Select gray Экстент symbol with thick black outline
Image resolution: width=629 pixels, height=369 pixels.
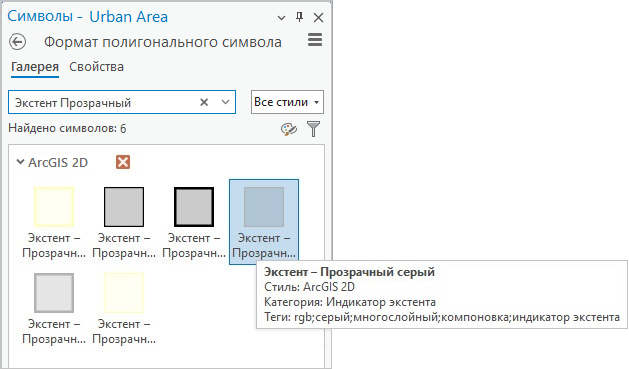tap(194, 221)
